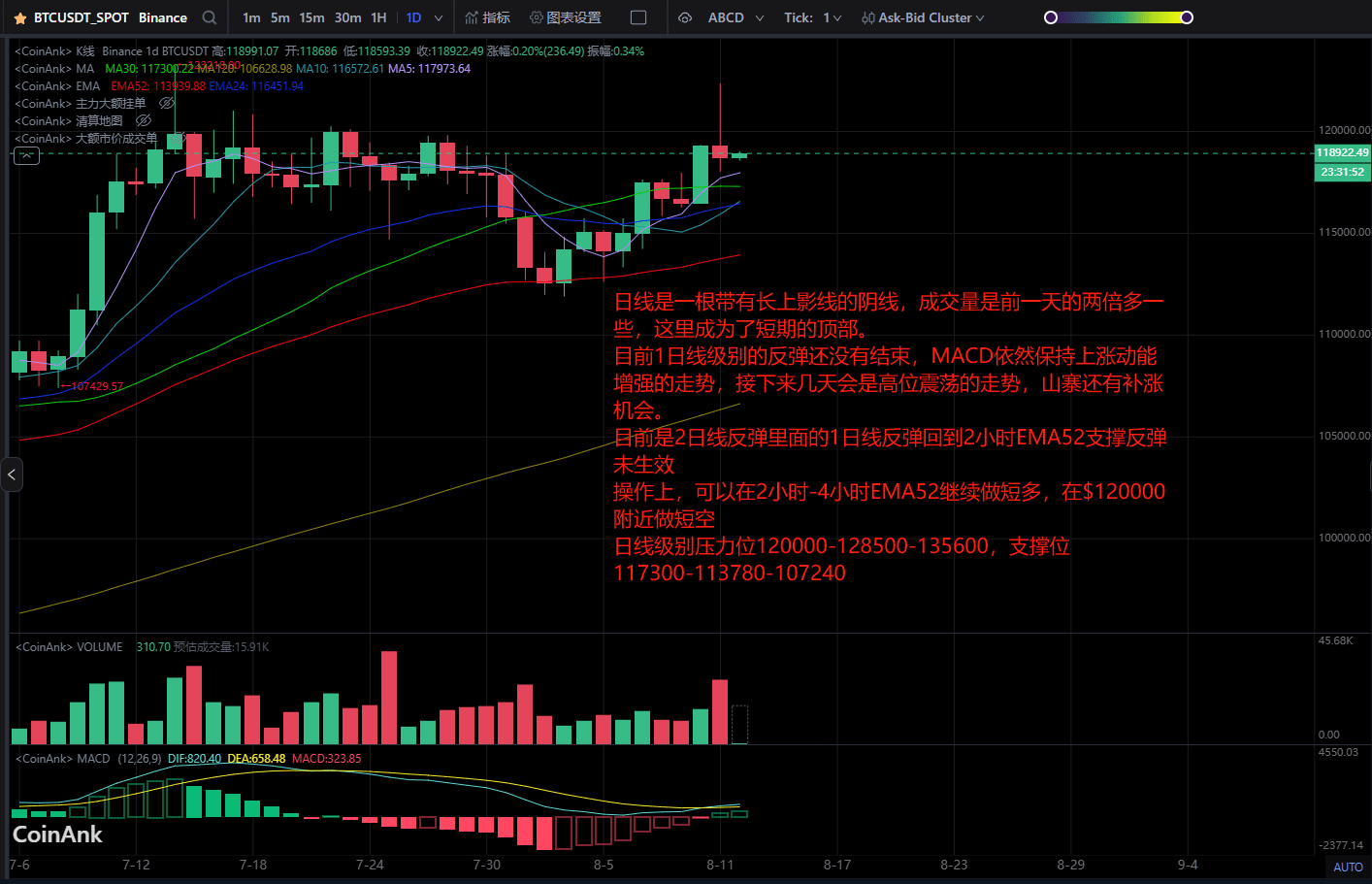Toggle visibility of 清算地图 indicator
Viewport: 1372px width, 884px height.
tap(144, 120)
